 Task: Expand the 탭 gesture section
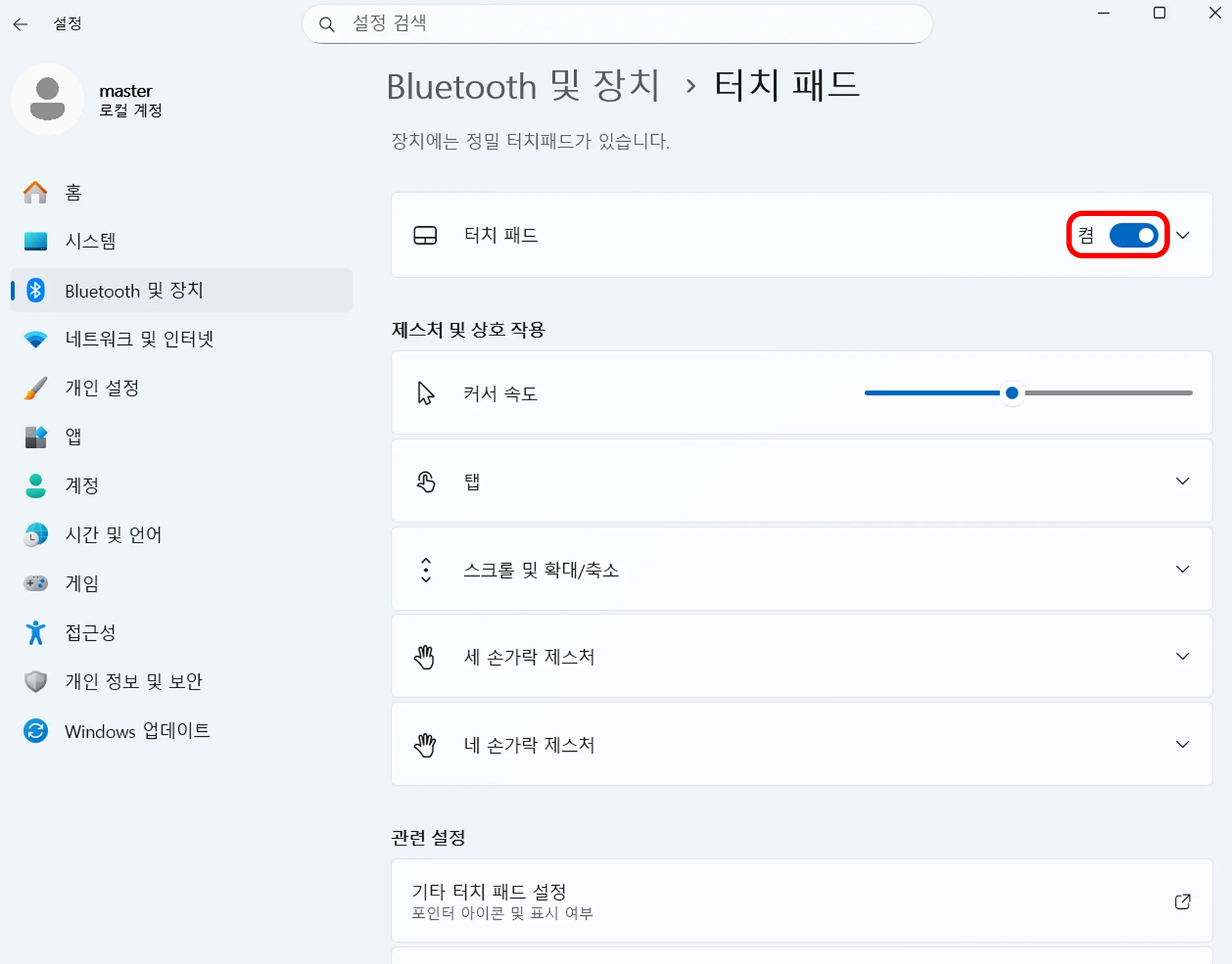(1183, 480)
